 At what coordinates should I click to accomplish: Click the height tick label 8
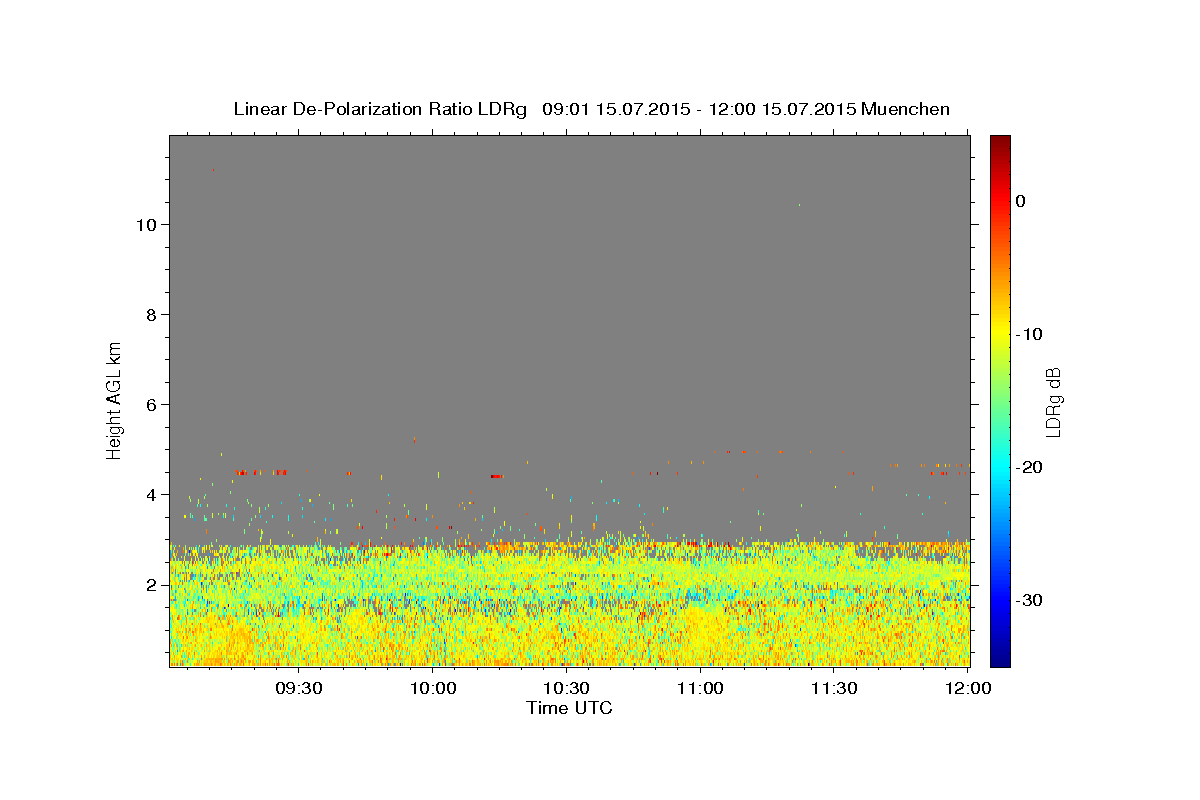(x=151, y=314)
